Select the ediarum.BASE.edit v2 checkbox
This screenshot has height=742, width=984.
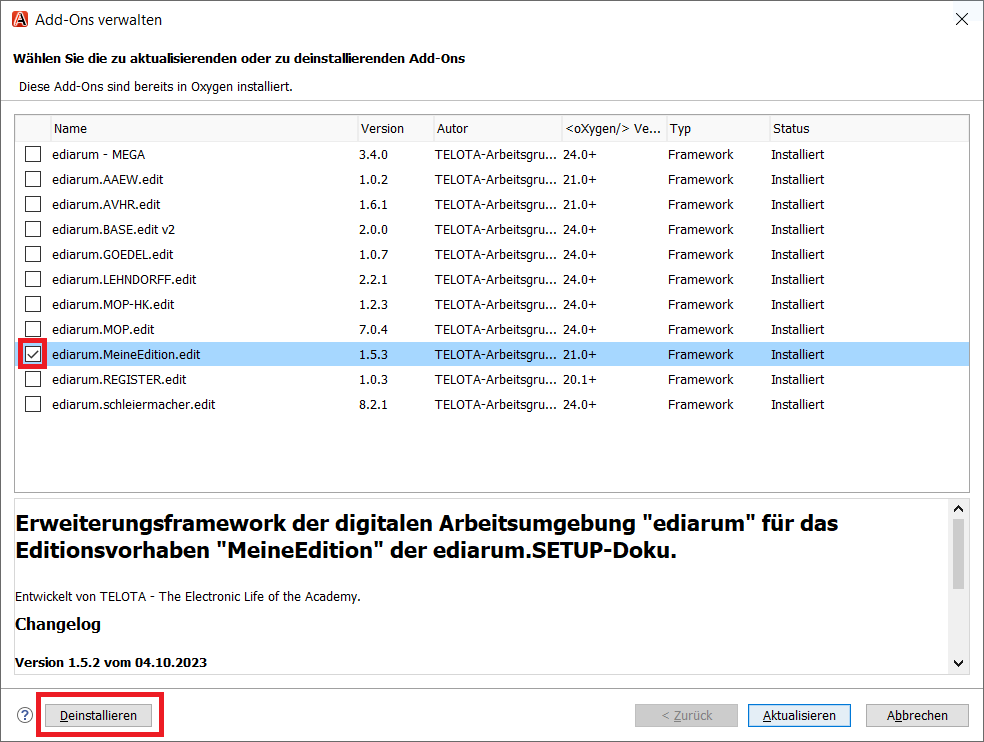tap(33, 230)
